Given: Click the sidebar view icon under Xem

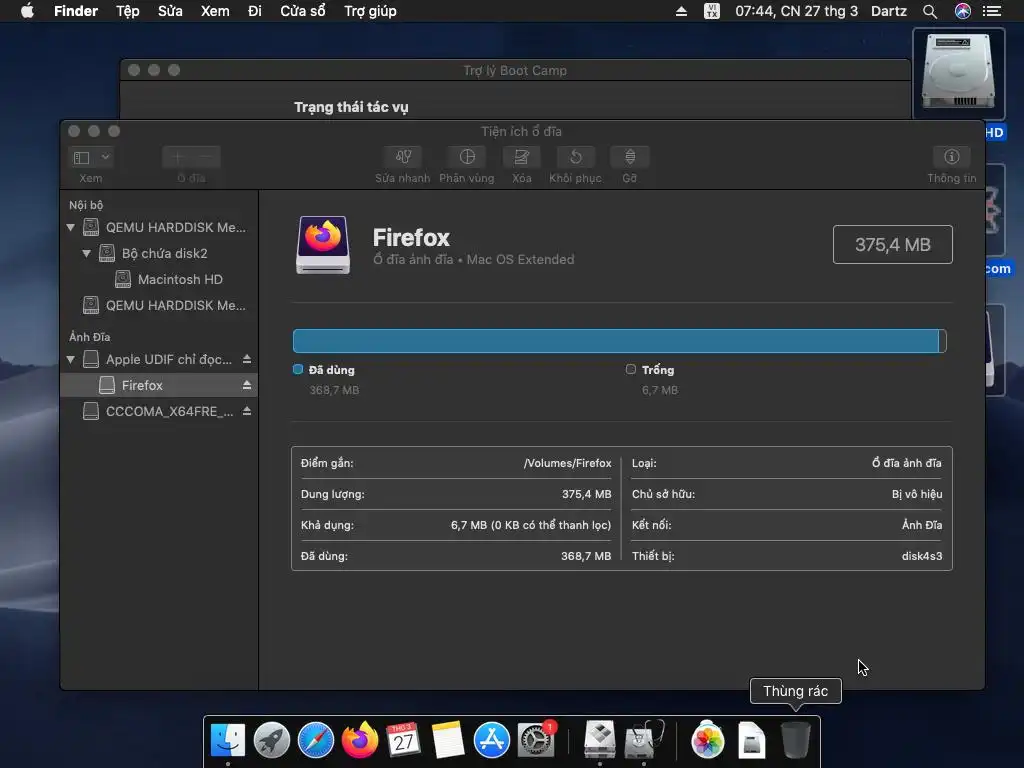Looking at the screenshot, I should (82, 157).
